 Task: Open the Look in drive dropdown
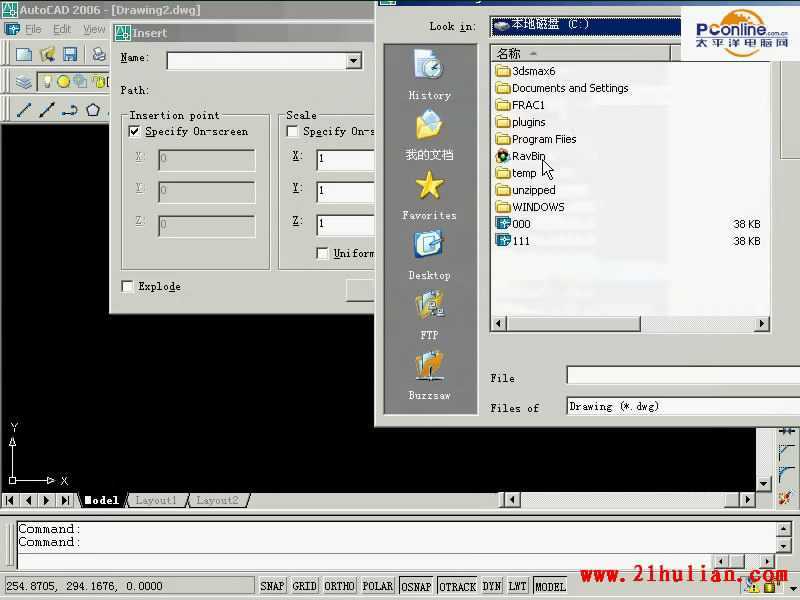(586, 26)
